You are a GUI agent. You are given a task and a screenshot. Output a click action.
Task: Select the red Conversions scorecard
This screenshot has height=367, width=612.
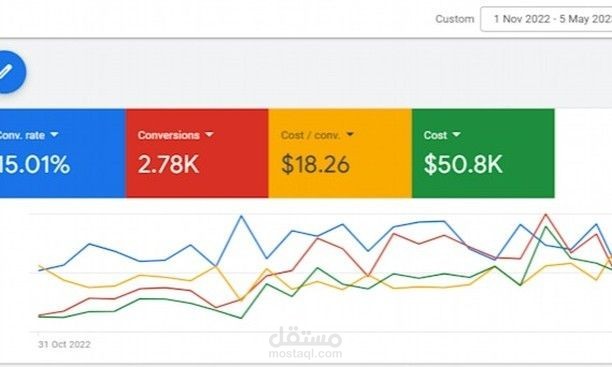(197, 153)
